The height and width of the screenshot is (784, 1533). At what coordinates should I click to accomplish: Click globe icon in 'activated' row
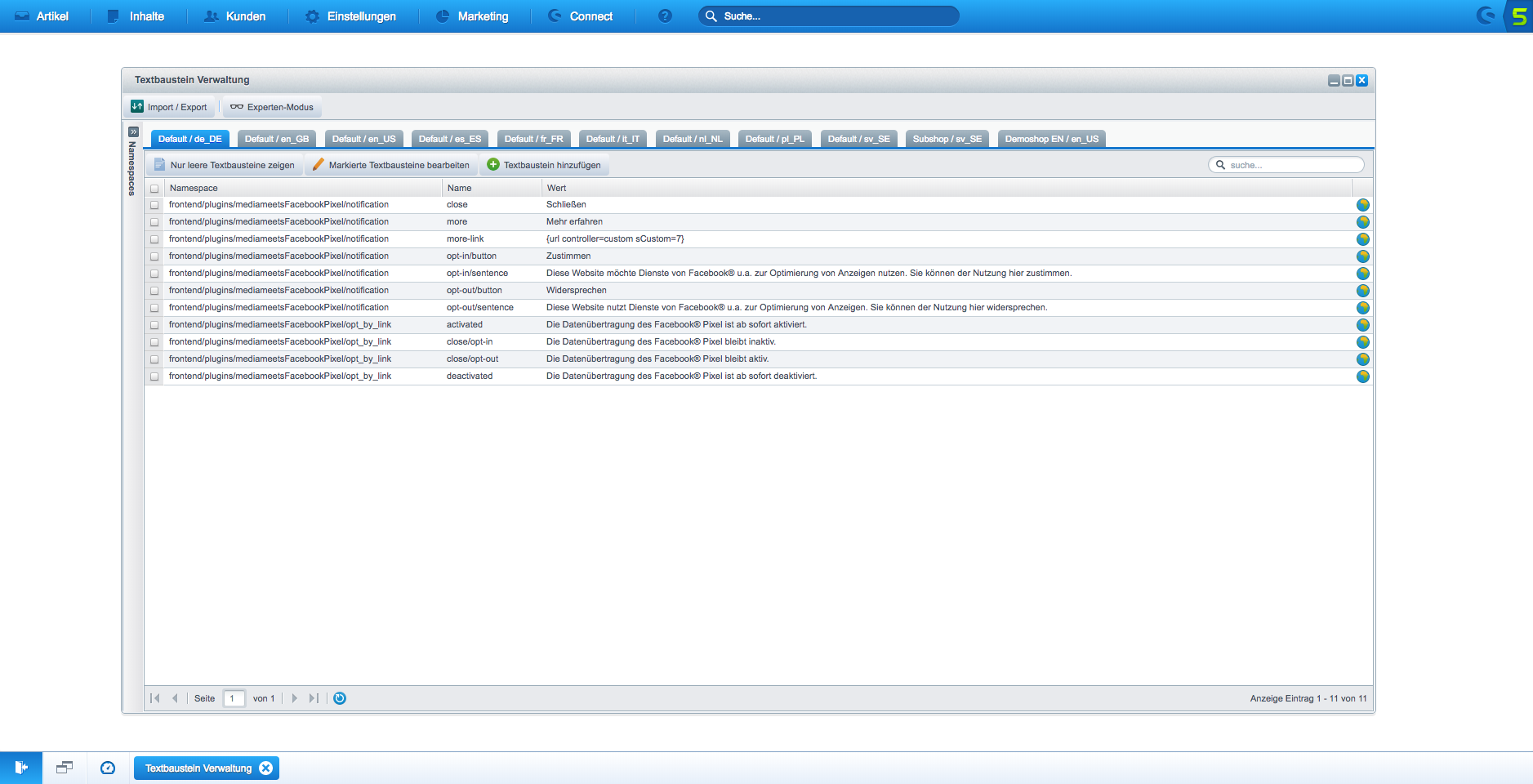pyautogui.click(x=1362, y=325)
